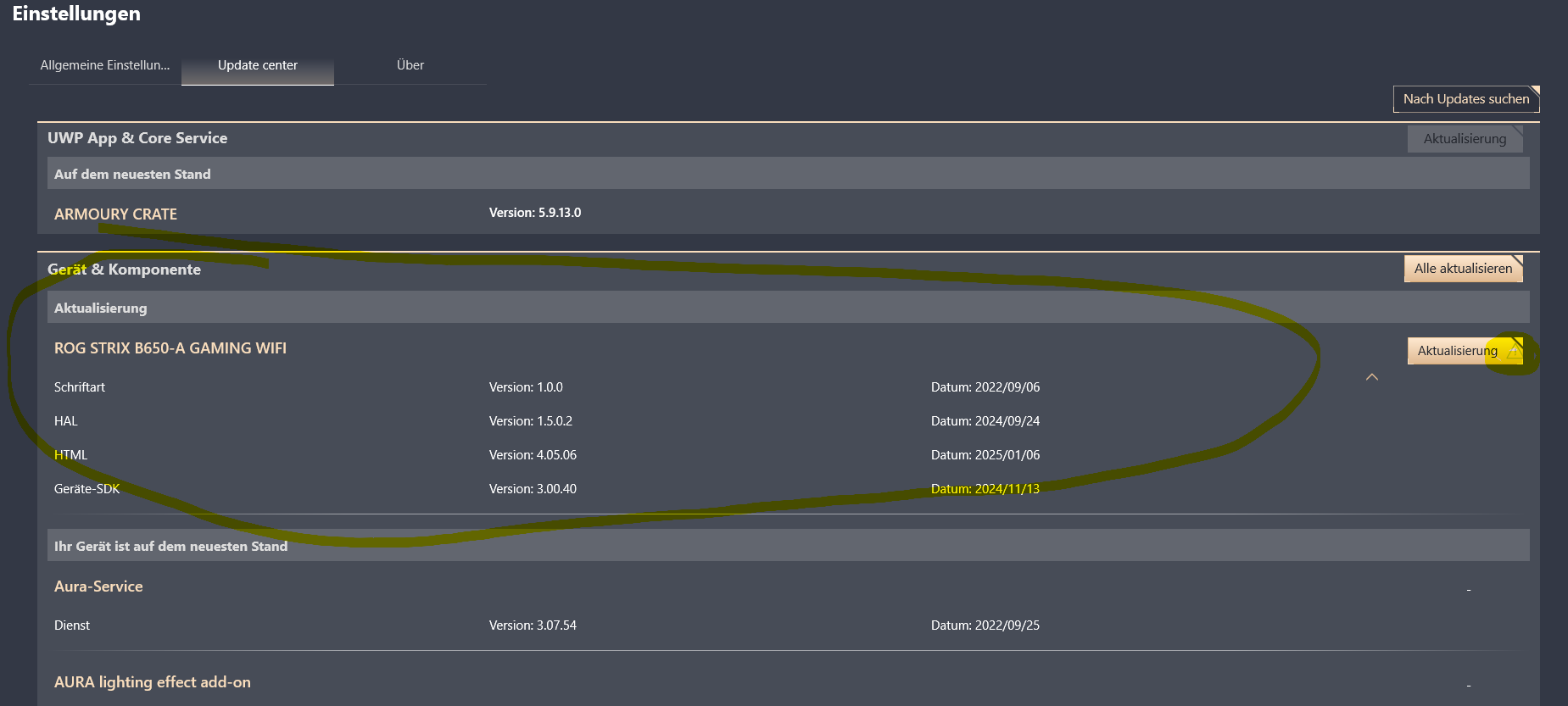The width and height of the screenshot is (1568, 706).
Task: Click Auf dem neuesten Stand status bar
Action: click(x=789, y=173)
